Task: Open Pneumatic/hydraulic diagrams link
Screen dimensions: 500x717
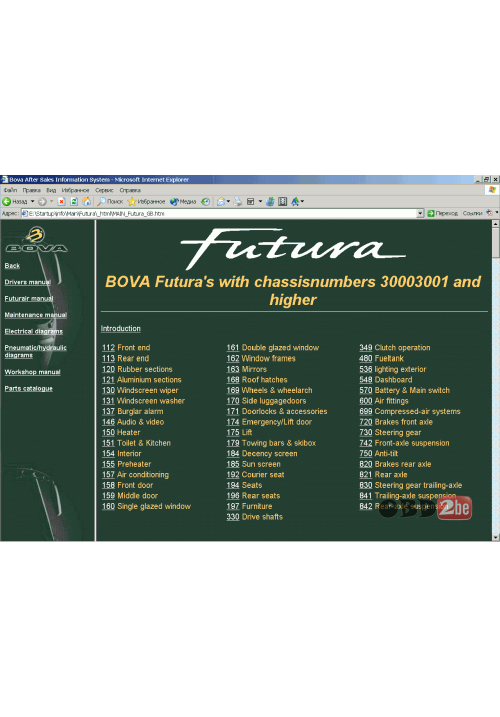Action: click(35, 351)
